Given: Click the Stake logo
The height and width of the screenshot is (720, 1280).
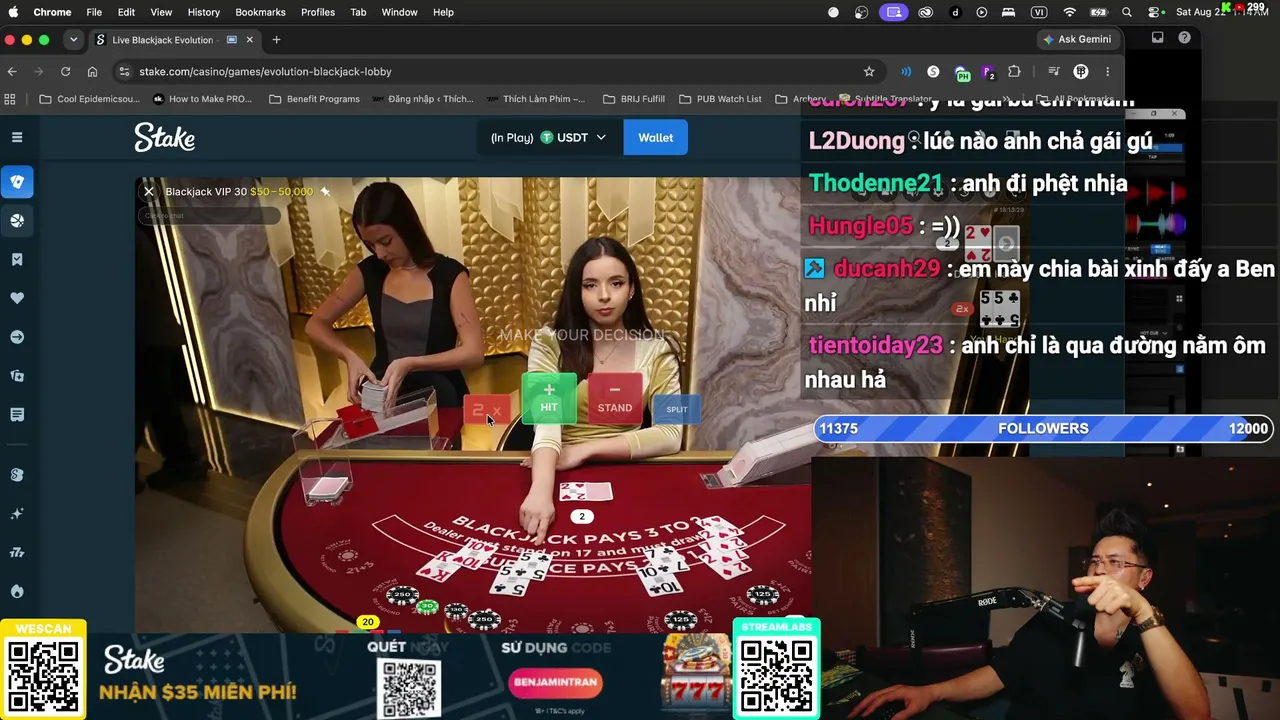Looking at the screenshot, I should pos(165,137).
